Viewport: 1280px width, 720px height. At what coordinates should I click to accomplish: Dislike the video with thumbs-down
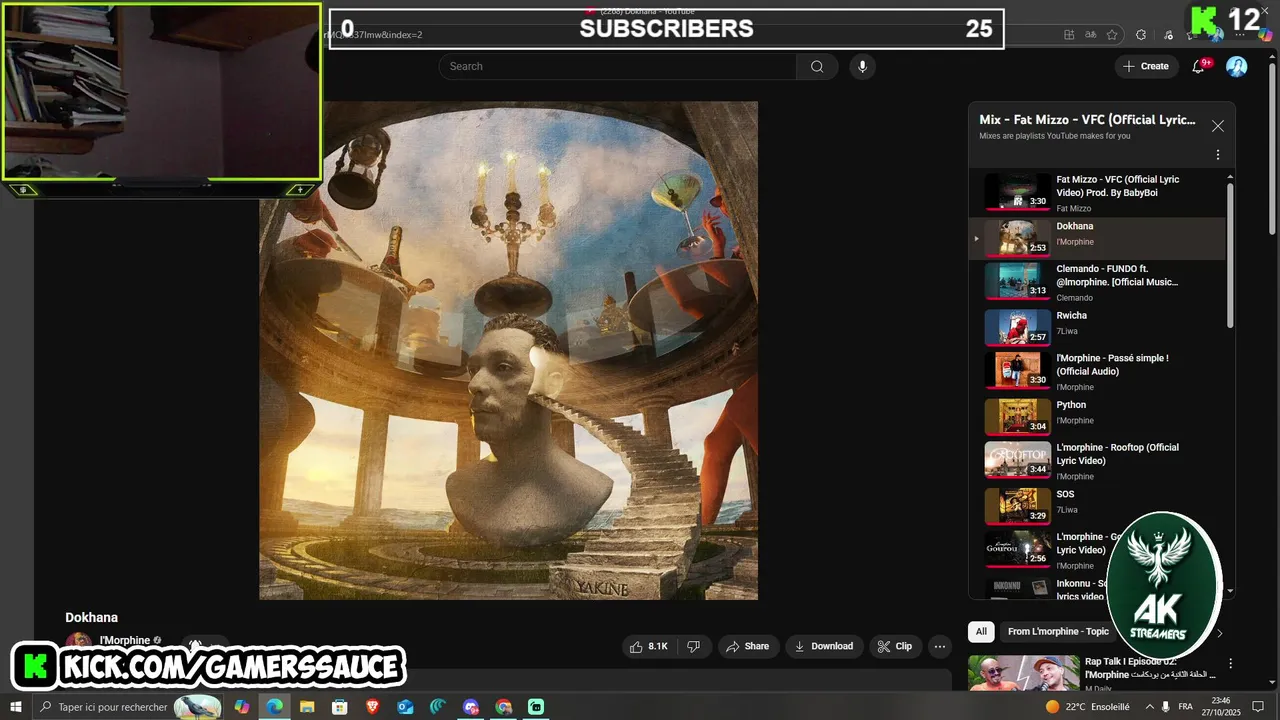(694, 646)
